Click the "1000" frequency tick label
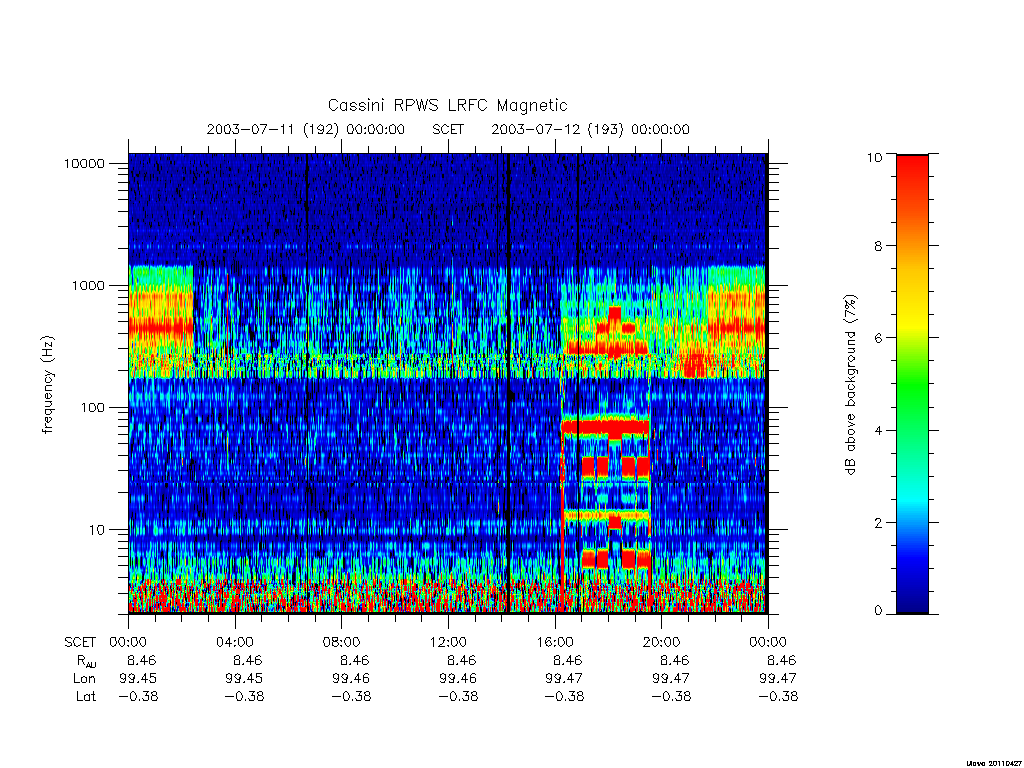1024x768 pixels. point(88,285)
